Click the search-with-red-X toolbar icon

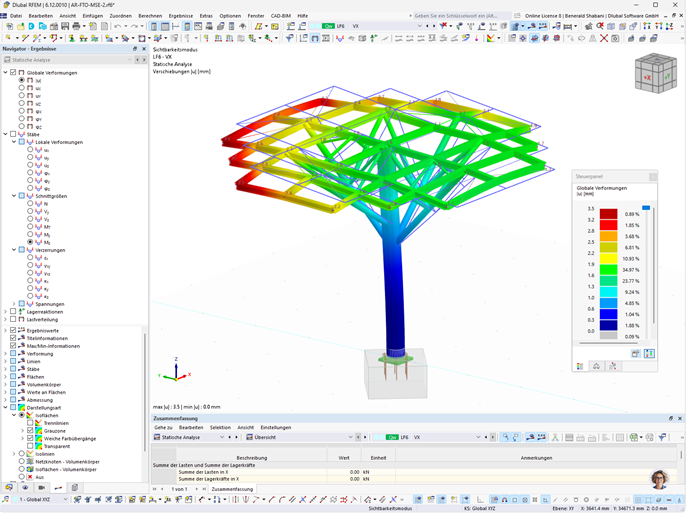point(600,26)
